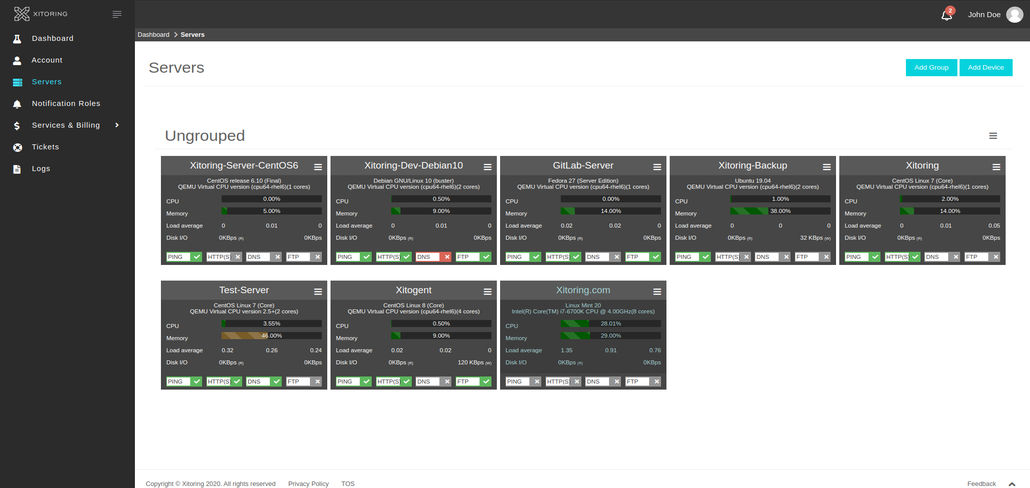
Task: Open GitLab-Server card menu icon
Action: click(657, 167)
